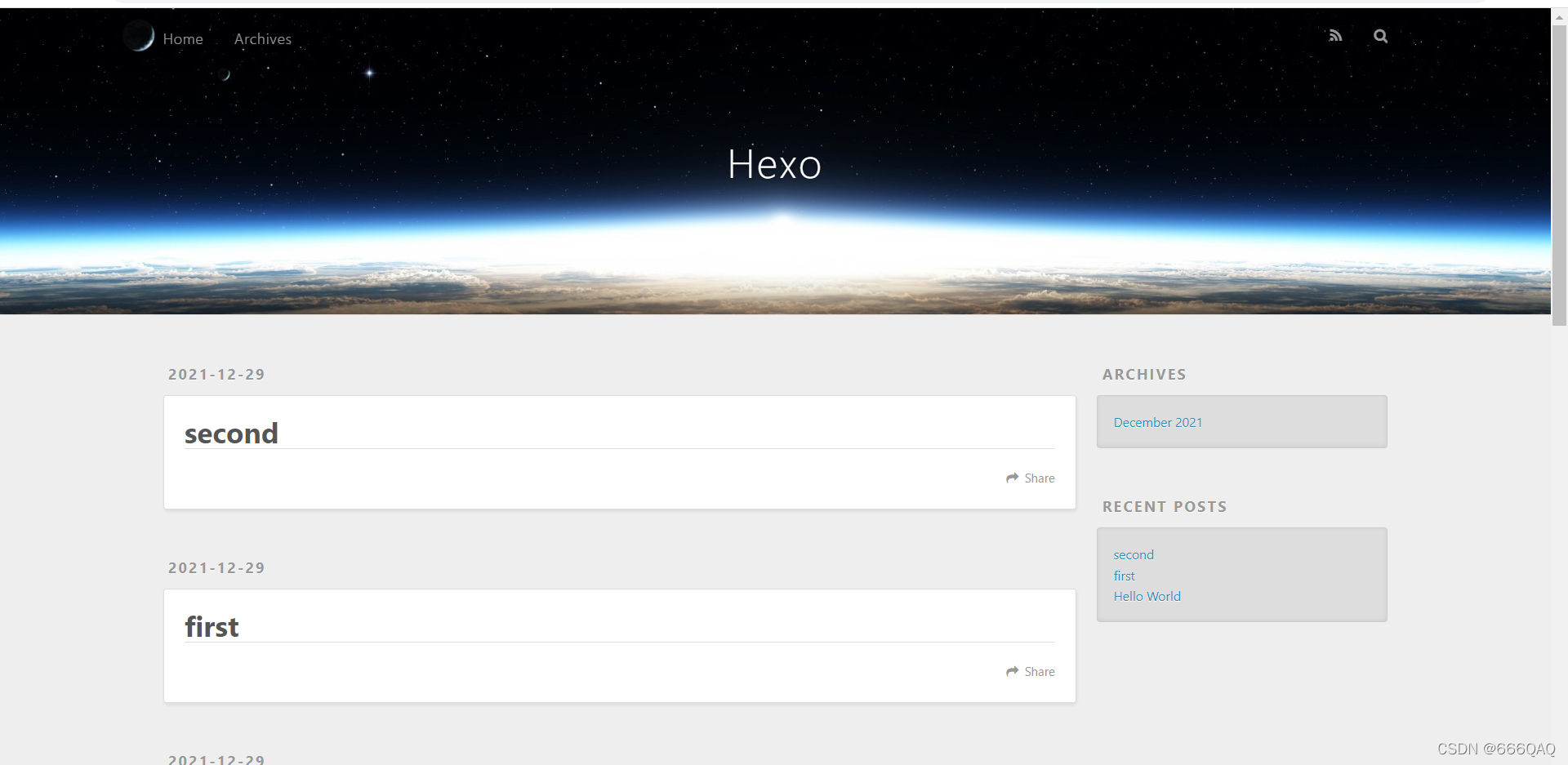Click the scrollbar up arrow
The image size is (1568, 765).
pos(1559,16)
